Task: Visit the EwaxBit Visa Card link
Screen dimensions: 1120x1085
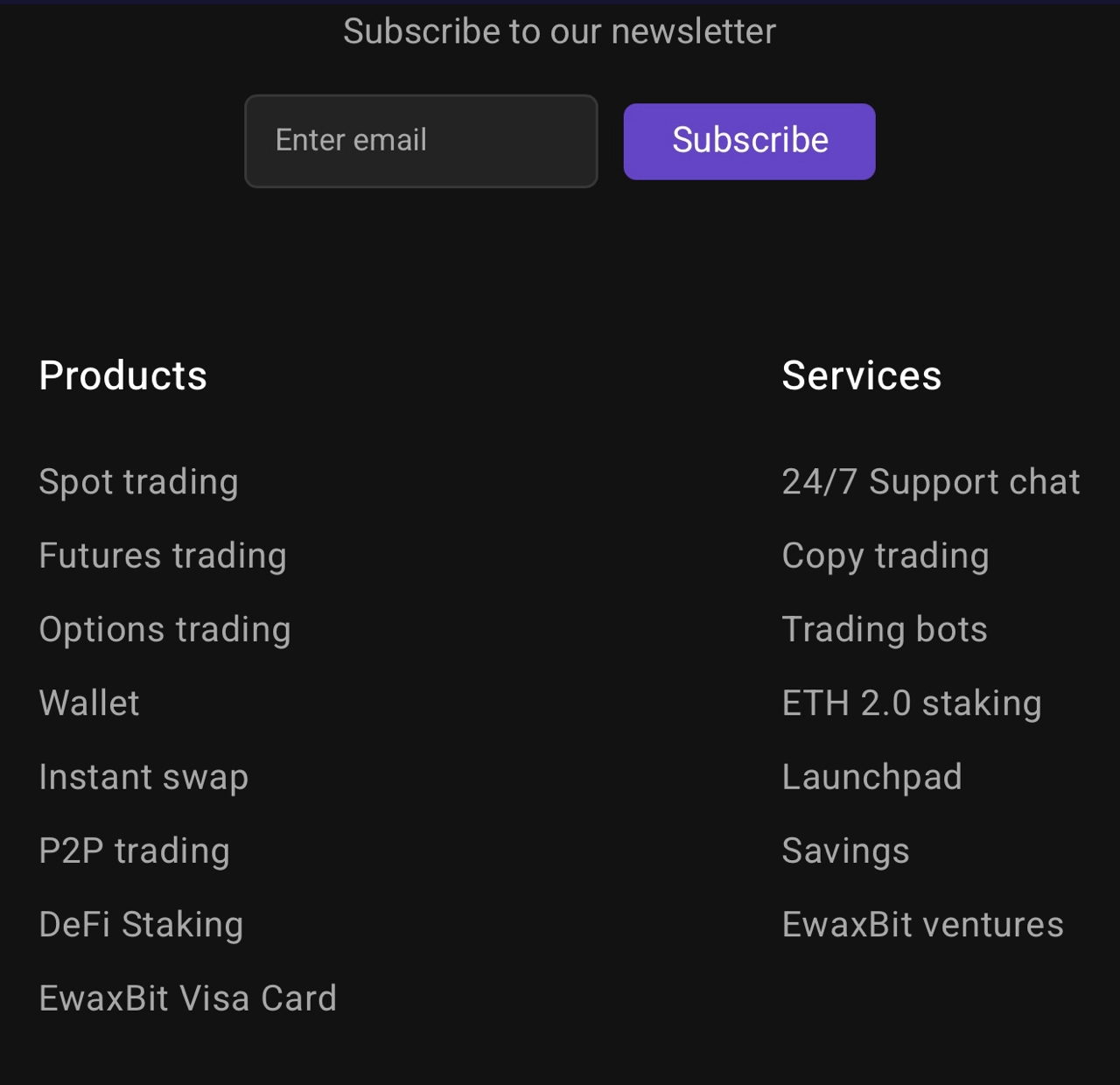Action: [x=188, y=998]
